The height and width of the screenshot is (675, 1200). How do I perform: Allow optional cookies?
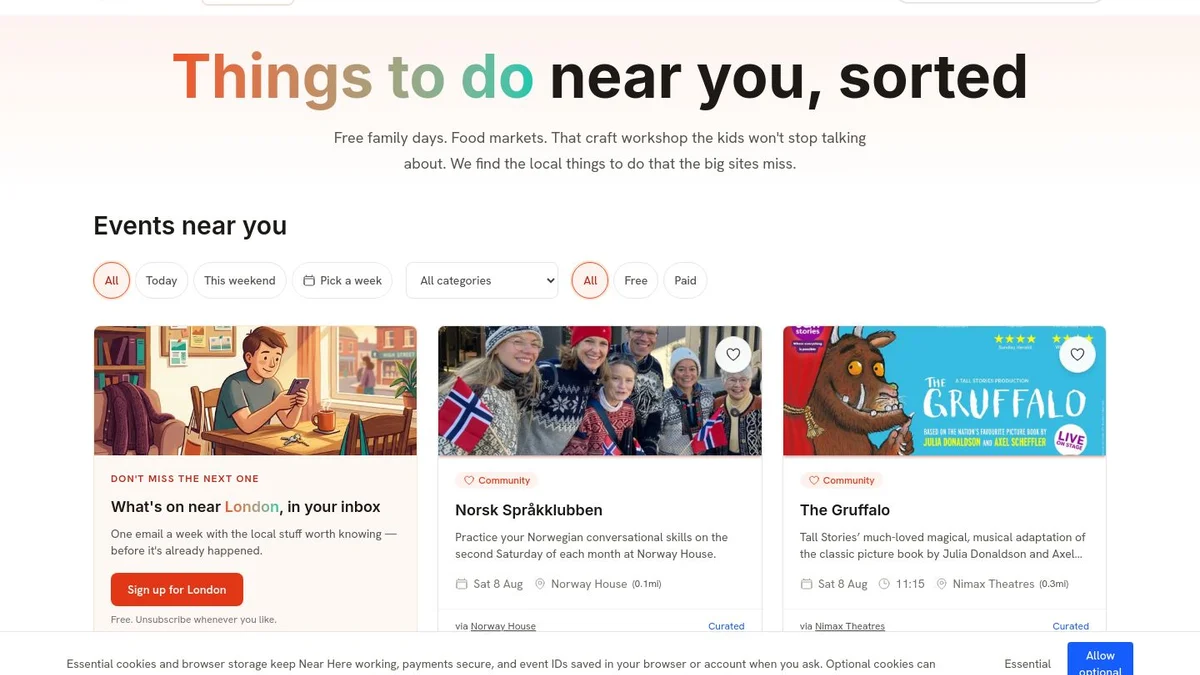coord(1100,660)
